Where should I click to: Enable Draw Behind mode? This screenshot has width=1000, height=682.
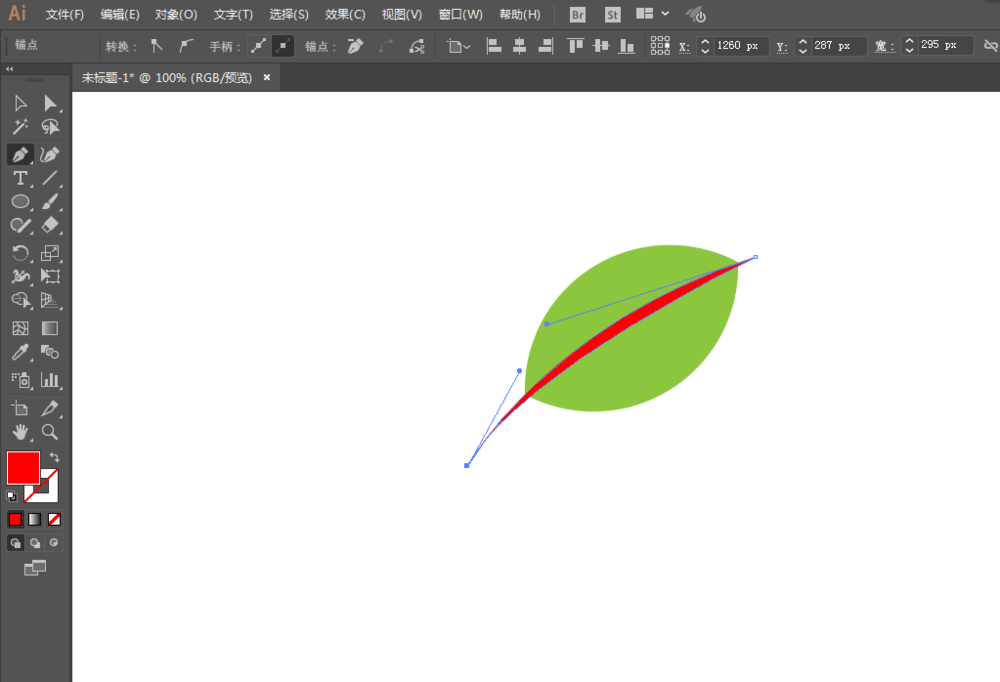point(34,543)
